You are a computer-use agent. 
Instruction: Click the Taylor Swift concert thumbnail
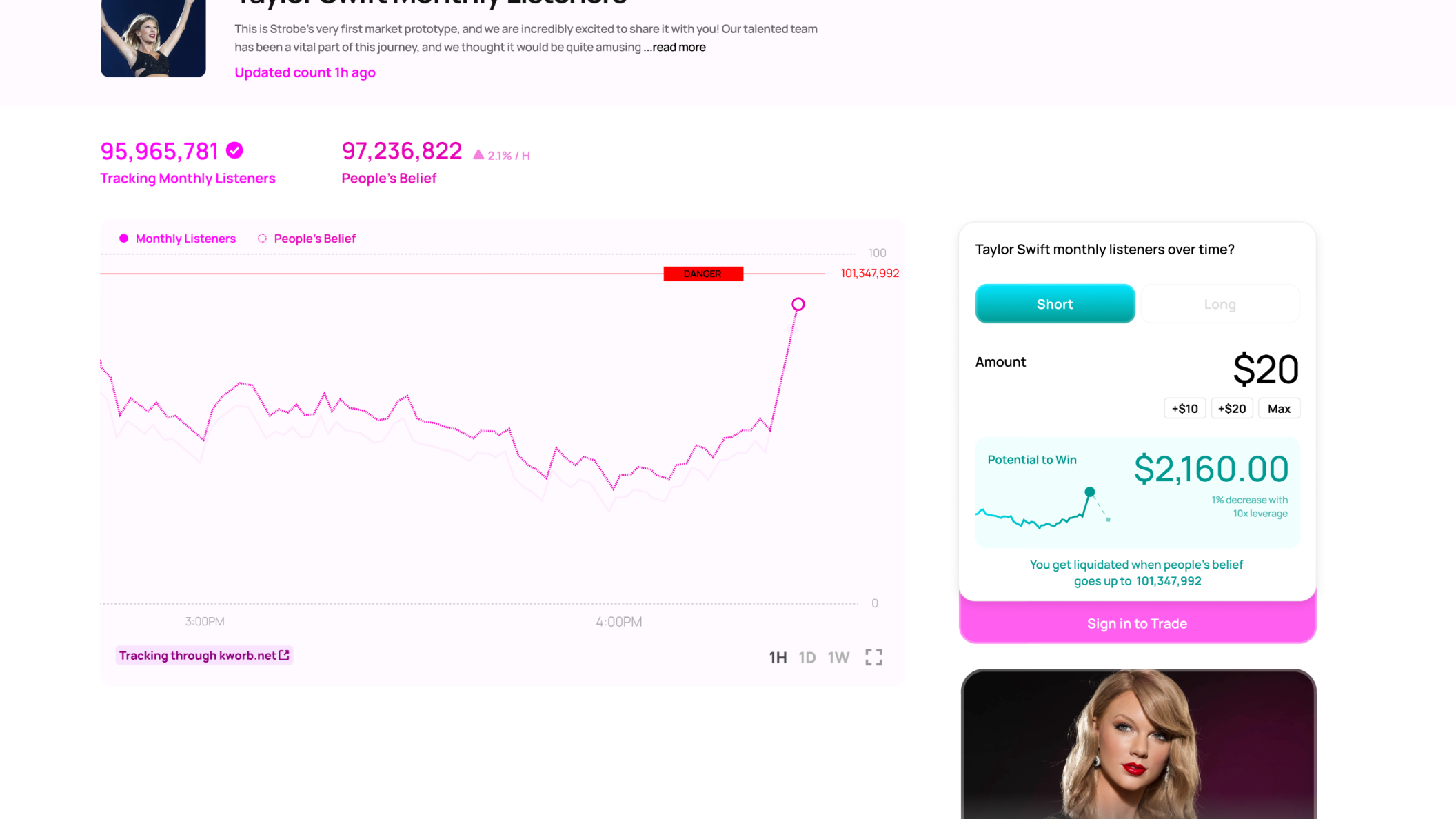tap(153, 38)
